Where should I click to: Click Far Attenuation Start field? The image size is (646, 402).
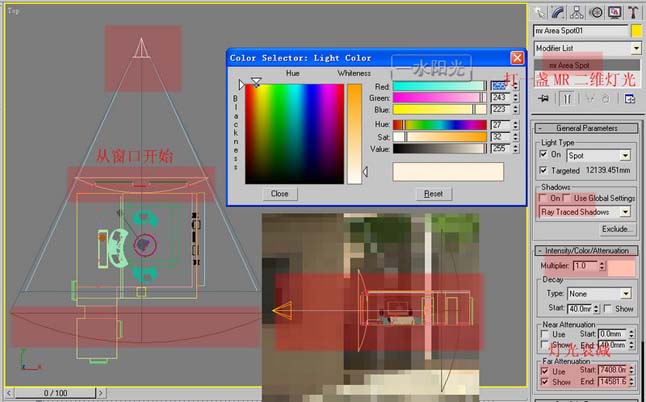click(612, 370)
